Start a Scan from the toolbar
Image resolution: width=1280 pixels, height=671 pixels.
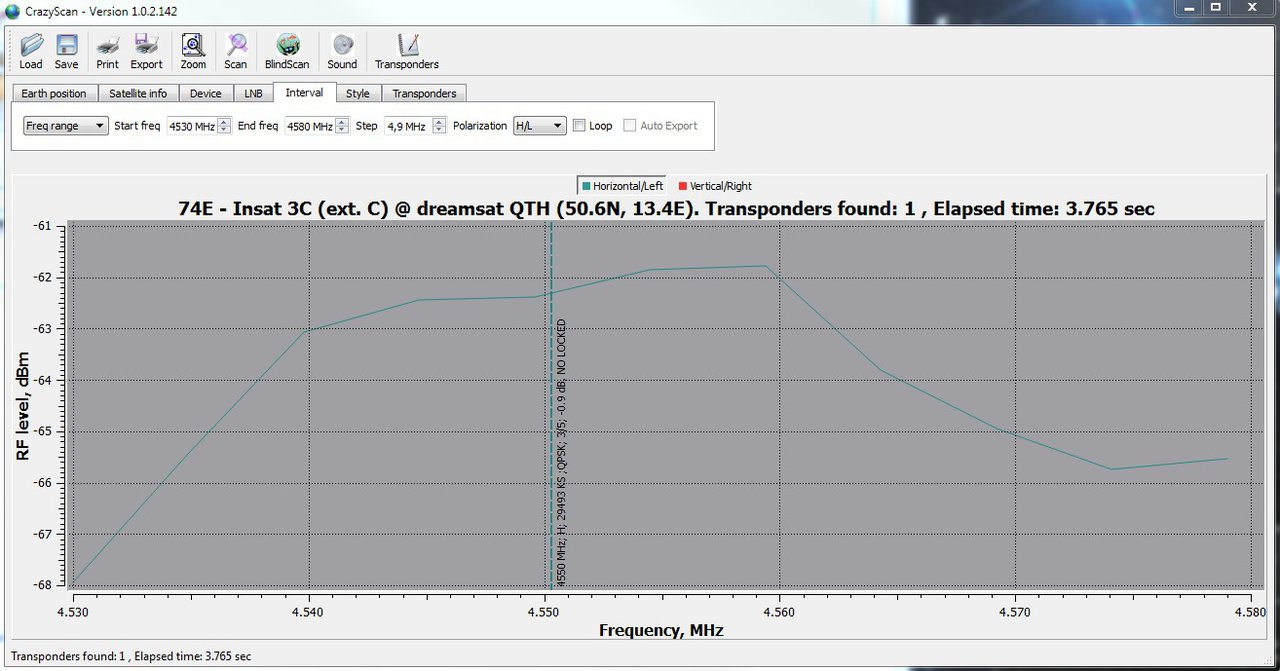pyautogui.click(x=236, y=47)
